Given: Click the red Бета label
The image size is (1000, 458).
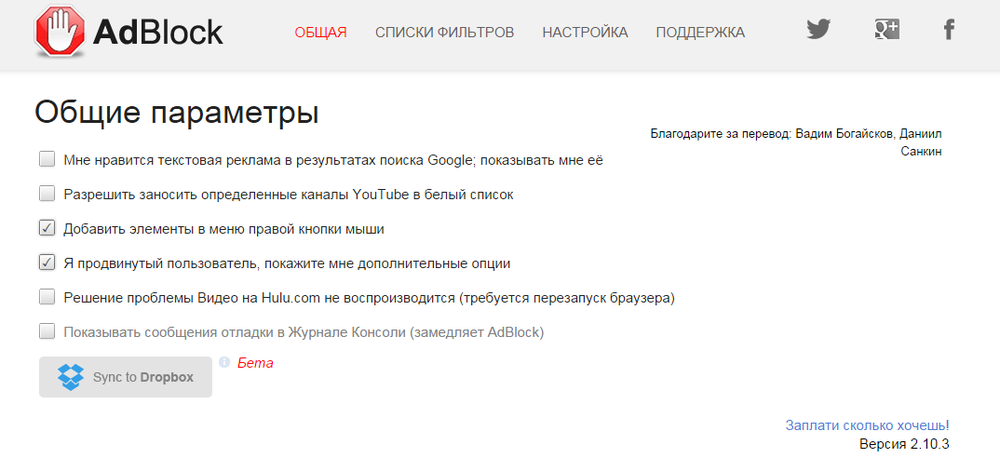Looking at the screenshot, I should point(255,364).
